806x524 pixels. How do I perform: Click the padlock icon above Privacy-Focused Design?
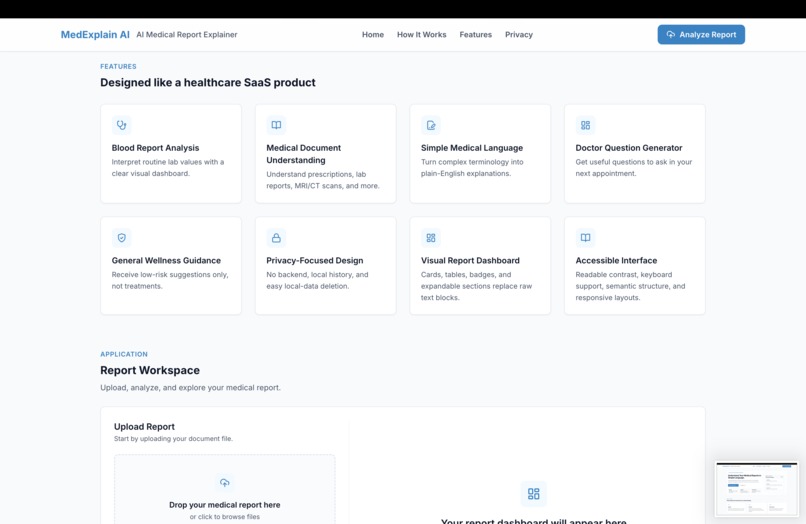pyautogui.click(x=276, y=238)
